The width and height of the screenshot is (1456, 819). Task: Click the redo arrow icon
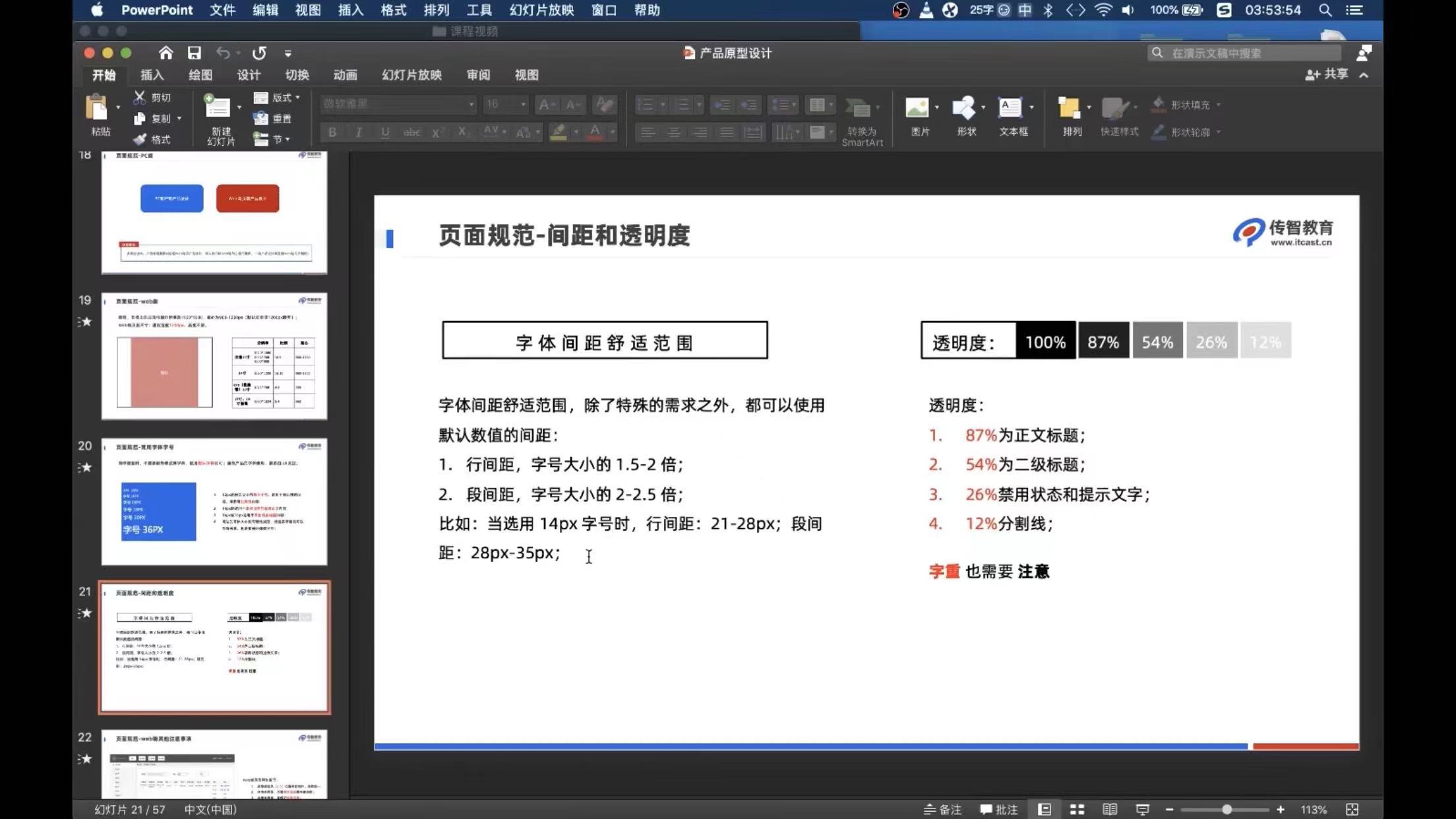259,53
